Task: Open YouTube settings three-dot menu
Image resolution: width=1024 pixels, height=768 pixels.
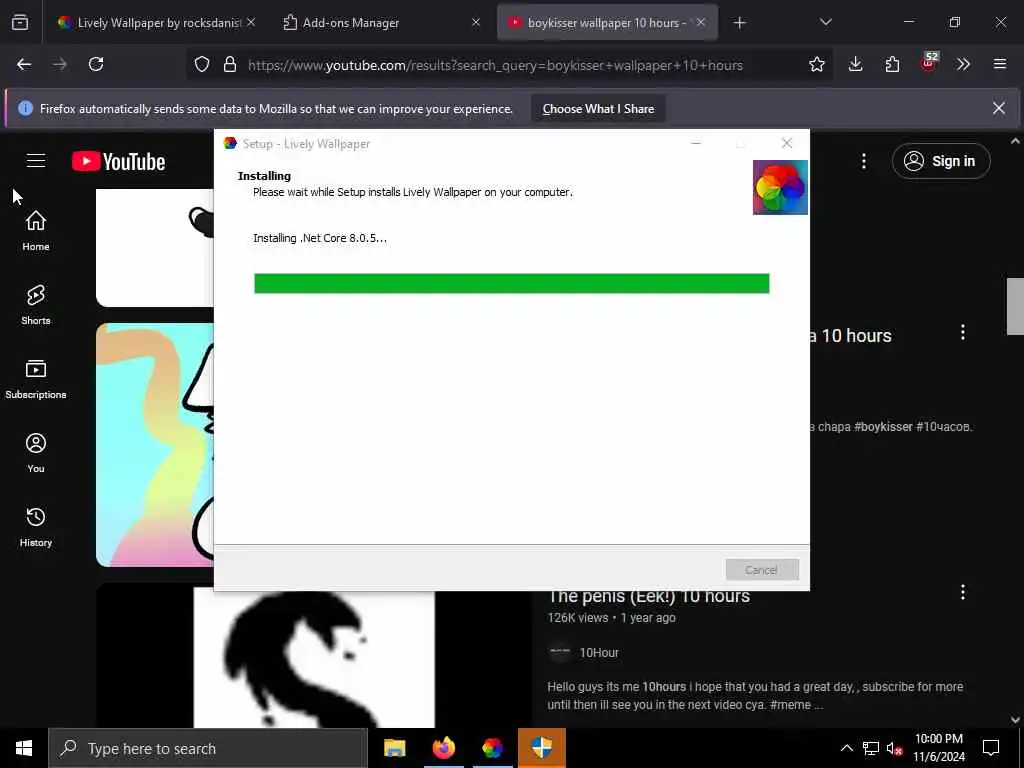Action: [863, 161]
